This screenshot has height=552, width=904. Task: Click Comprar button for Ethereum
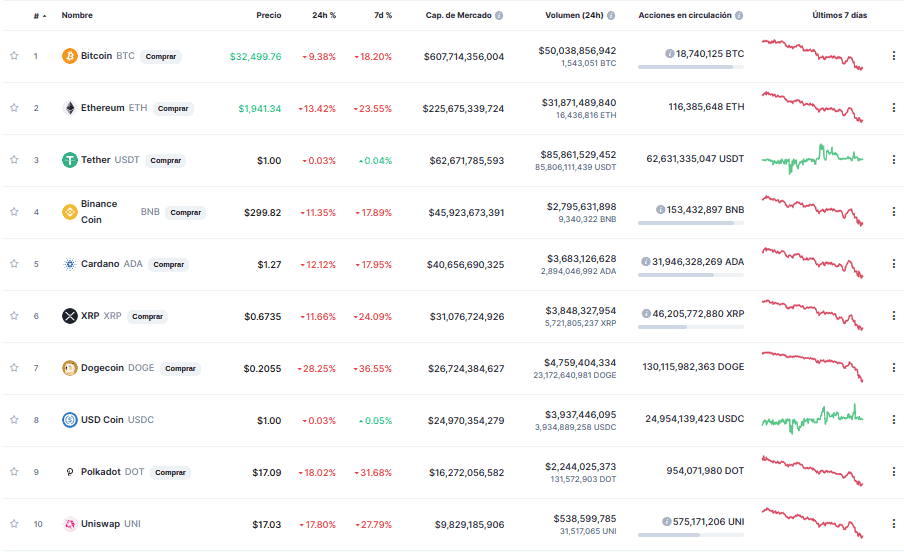coord(173,108)
